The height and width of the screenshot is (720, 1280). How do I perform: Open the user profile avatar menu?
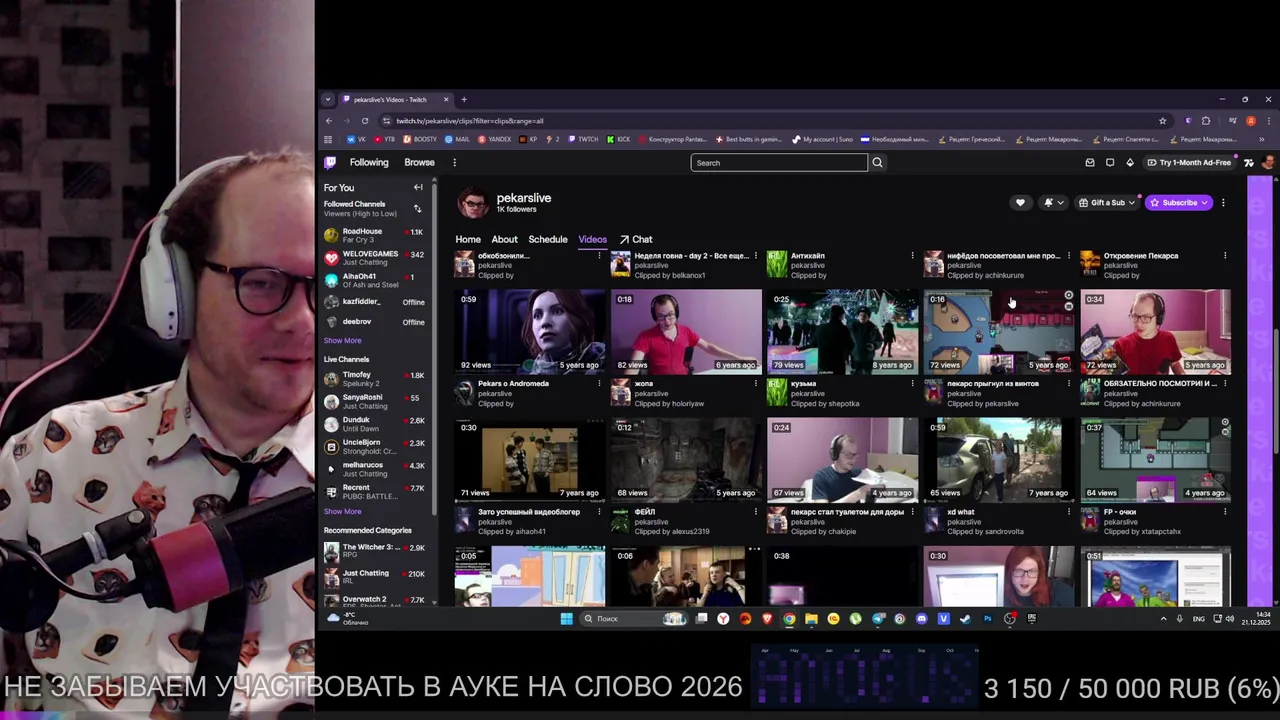click(1267, 162)
